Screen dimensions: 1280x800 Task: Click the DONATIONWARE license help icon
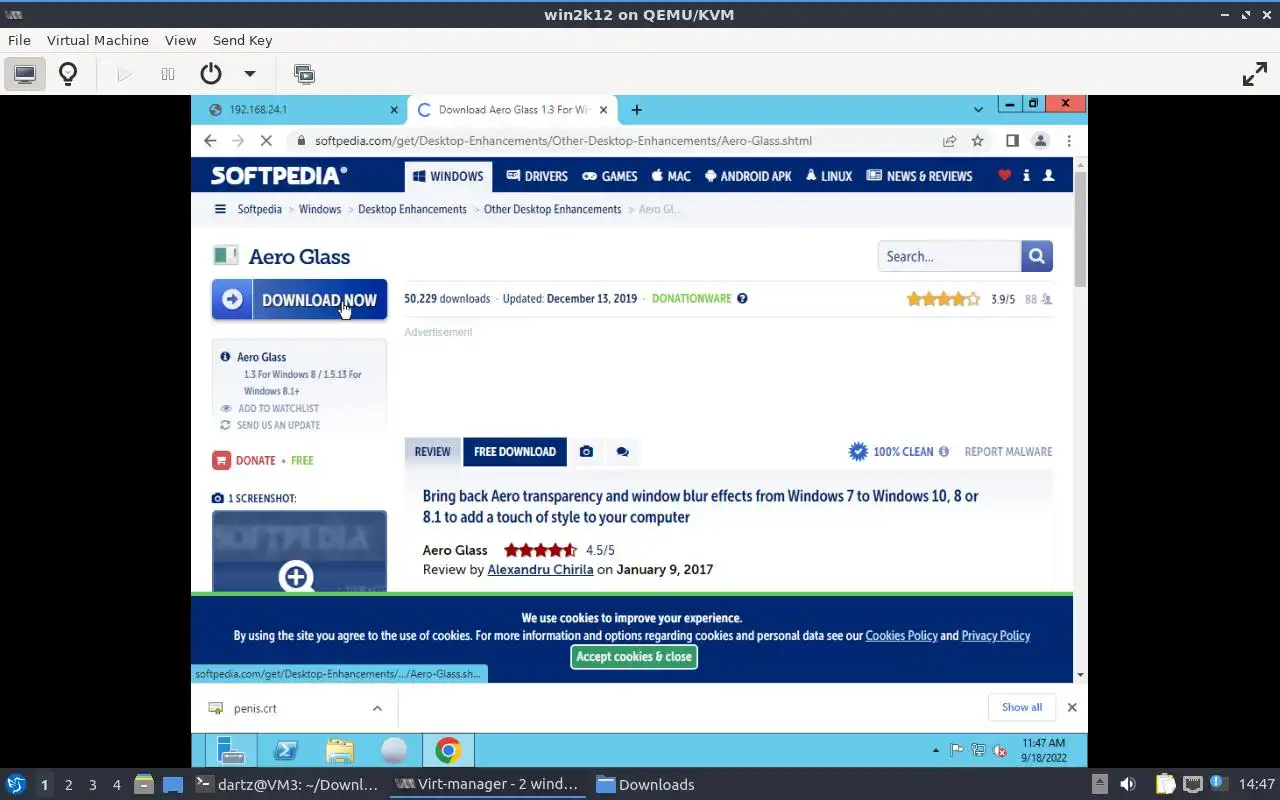click(742, 298)
